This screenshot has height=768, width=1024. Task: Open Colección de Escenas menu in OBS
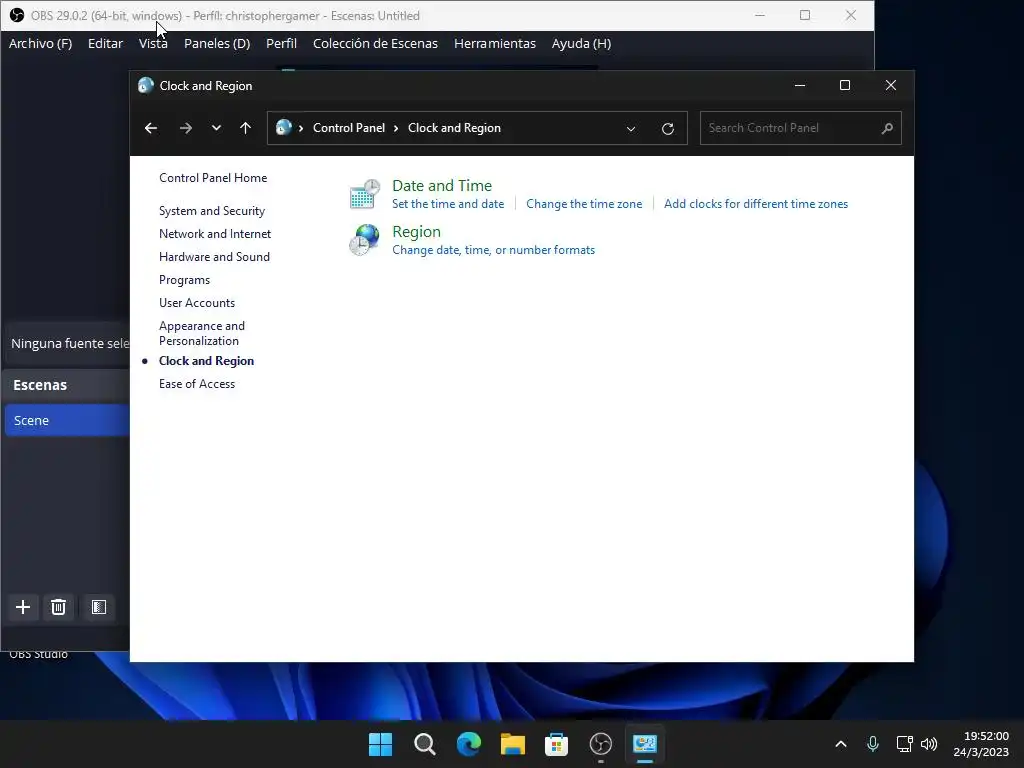(375, 43)
